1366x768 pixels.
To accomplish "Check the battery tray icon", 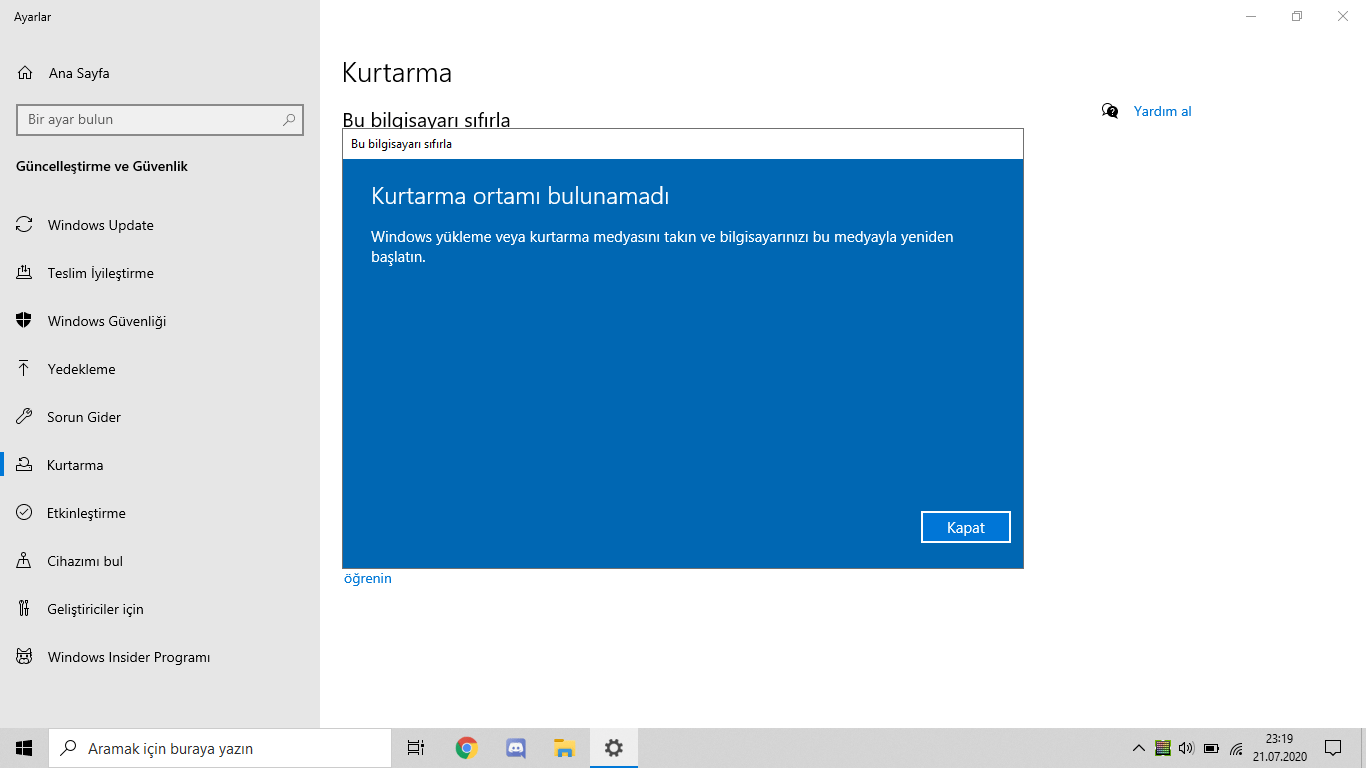I will point(1211,748).
